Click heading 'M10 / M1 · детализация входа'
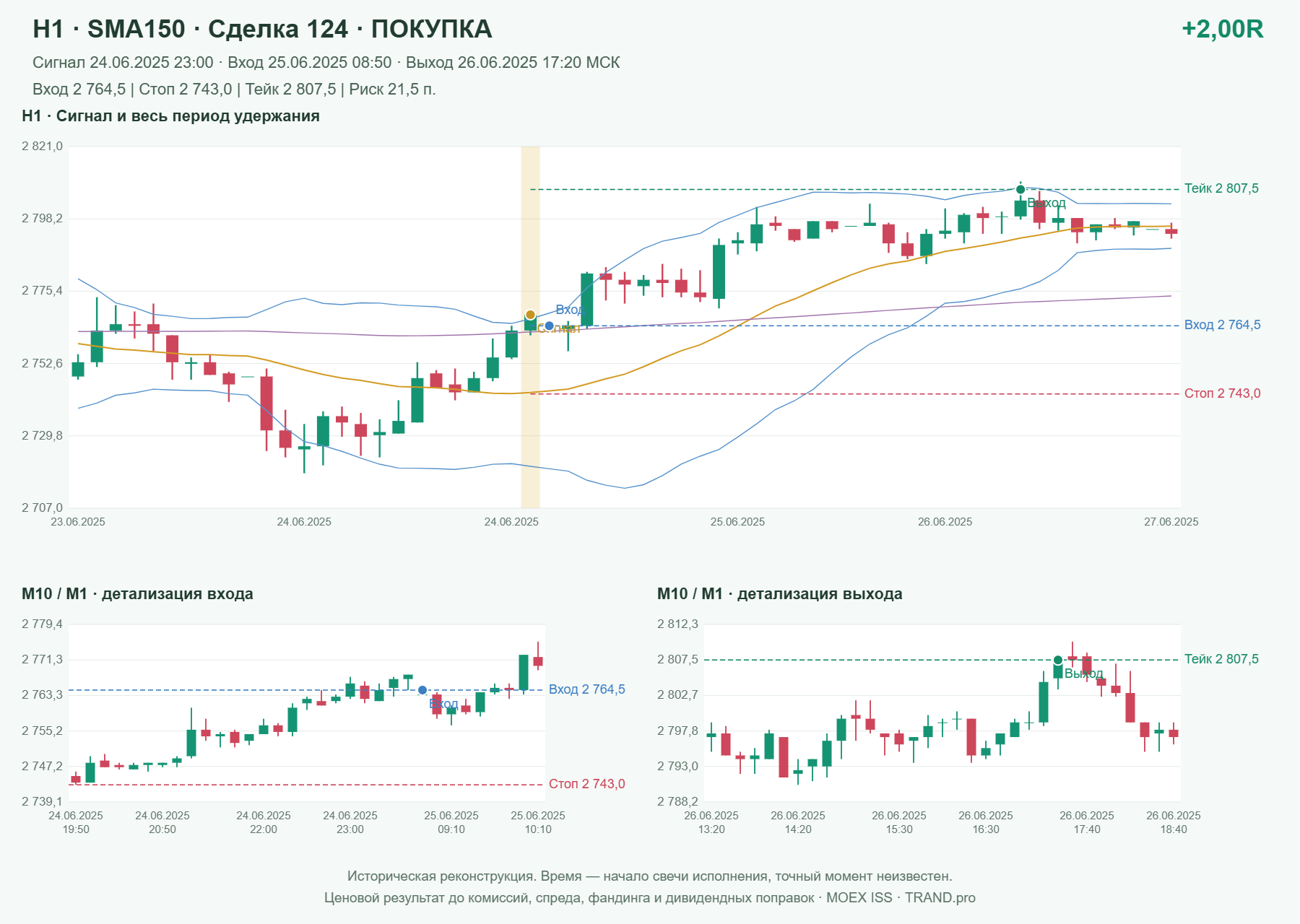 137,594
